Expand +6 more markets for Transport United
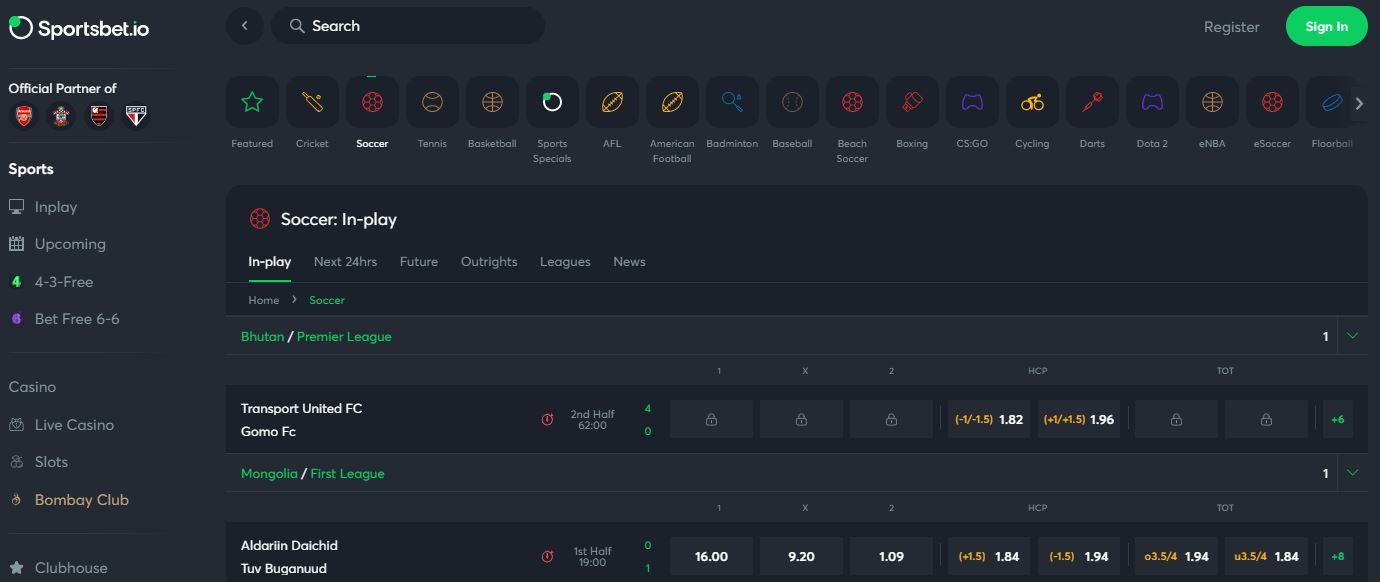Image resolution: width=1380 pixels, height=582 pixels. pyautogui.click(x=1338, y=420)
